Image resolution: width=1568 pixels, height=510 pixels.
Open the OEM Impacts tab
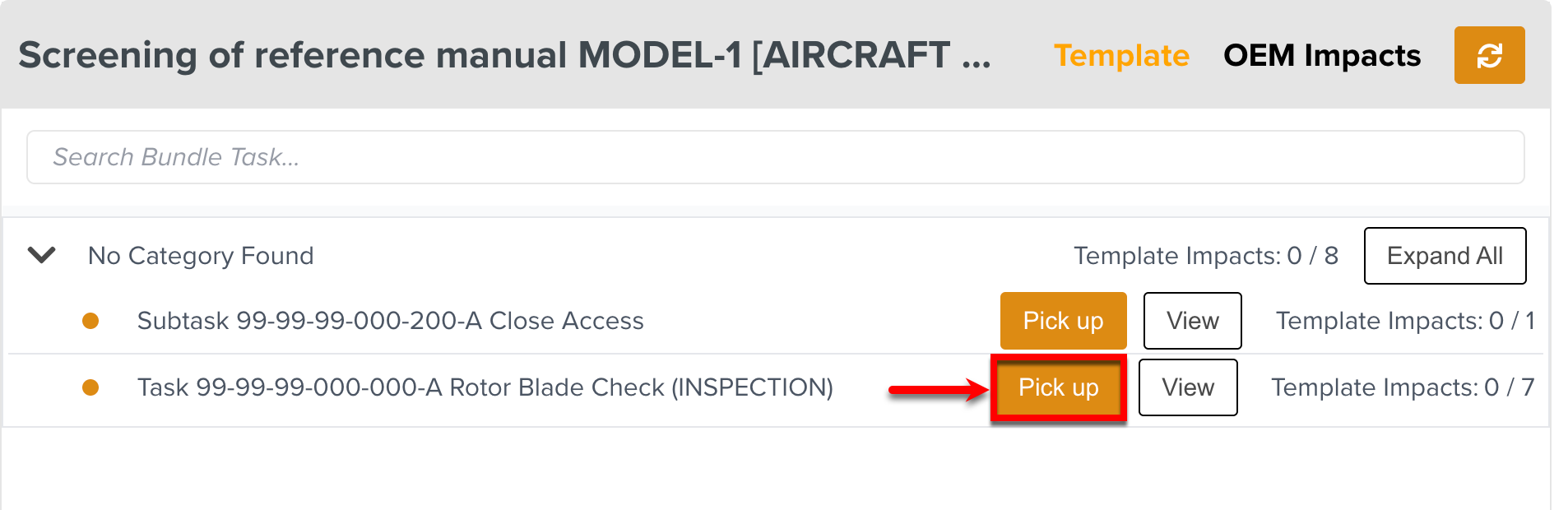pos(1322,55)
